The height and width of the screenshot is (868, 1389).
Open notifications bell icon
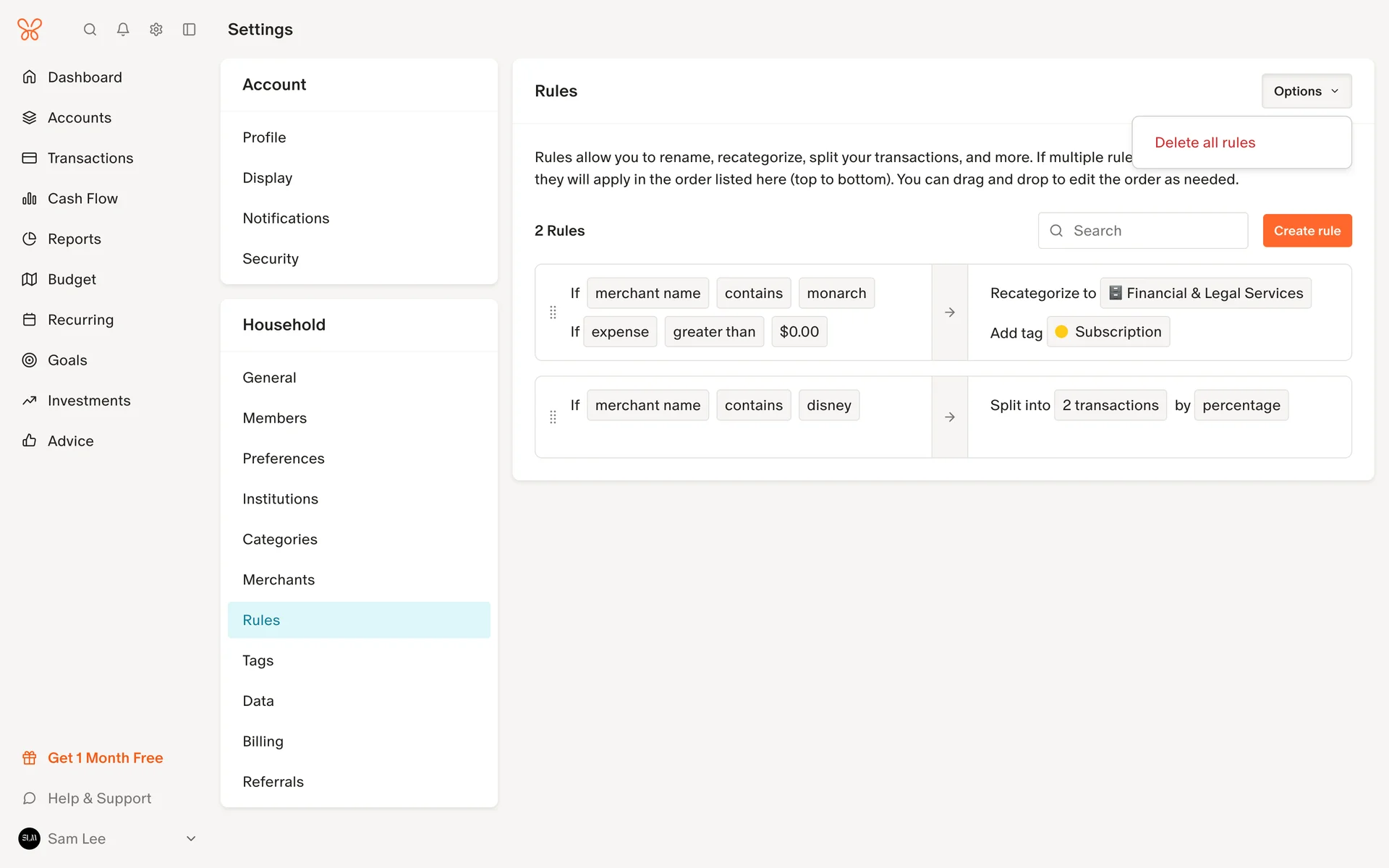(x=123, y=30)
